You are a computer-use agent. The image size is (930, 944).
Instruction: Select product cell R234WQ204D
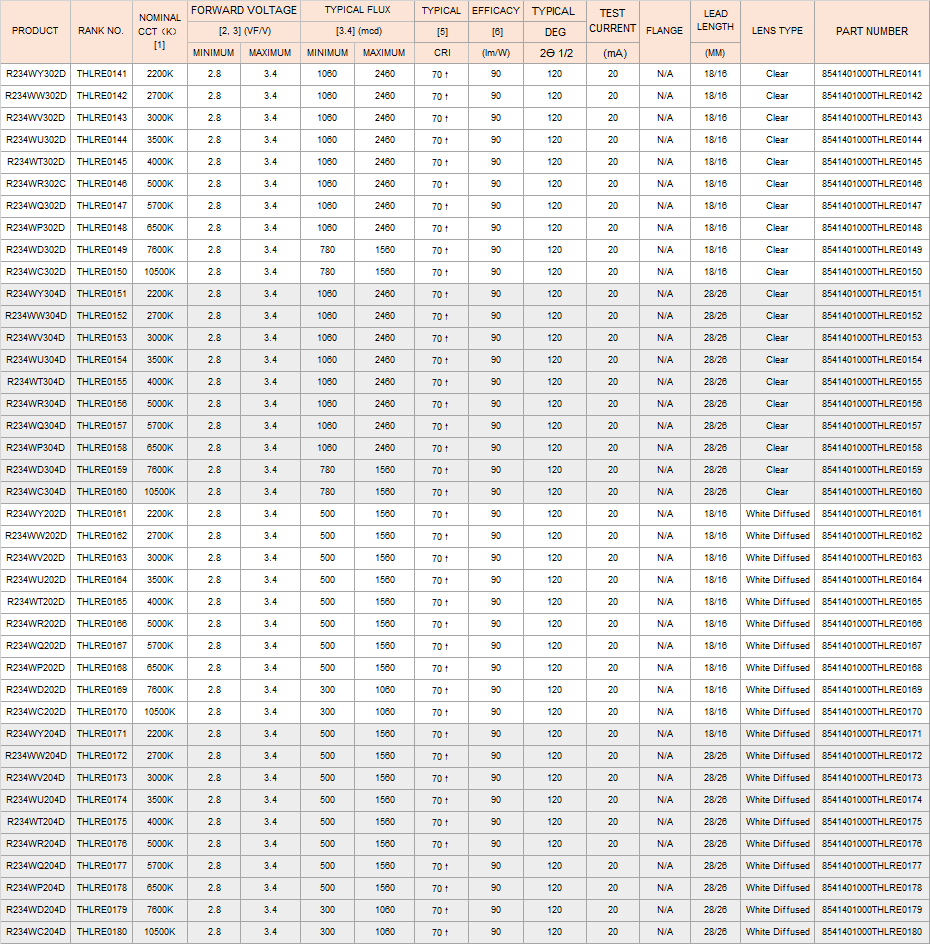(36, 865)
